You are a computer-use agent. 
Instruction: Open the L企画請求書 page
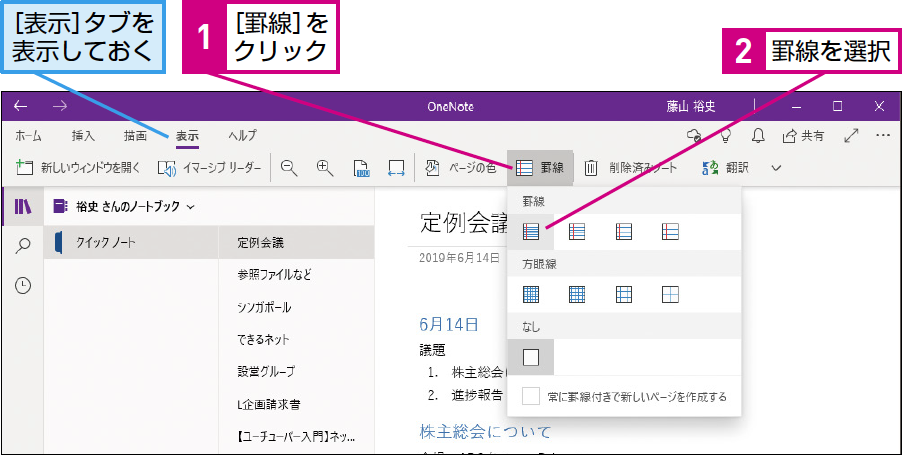(296, 404)
